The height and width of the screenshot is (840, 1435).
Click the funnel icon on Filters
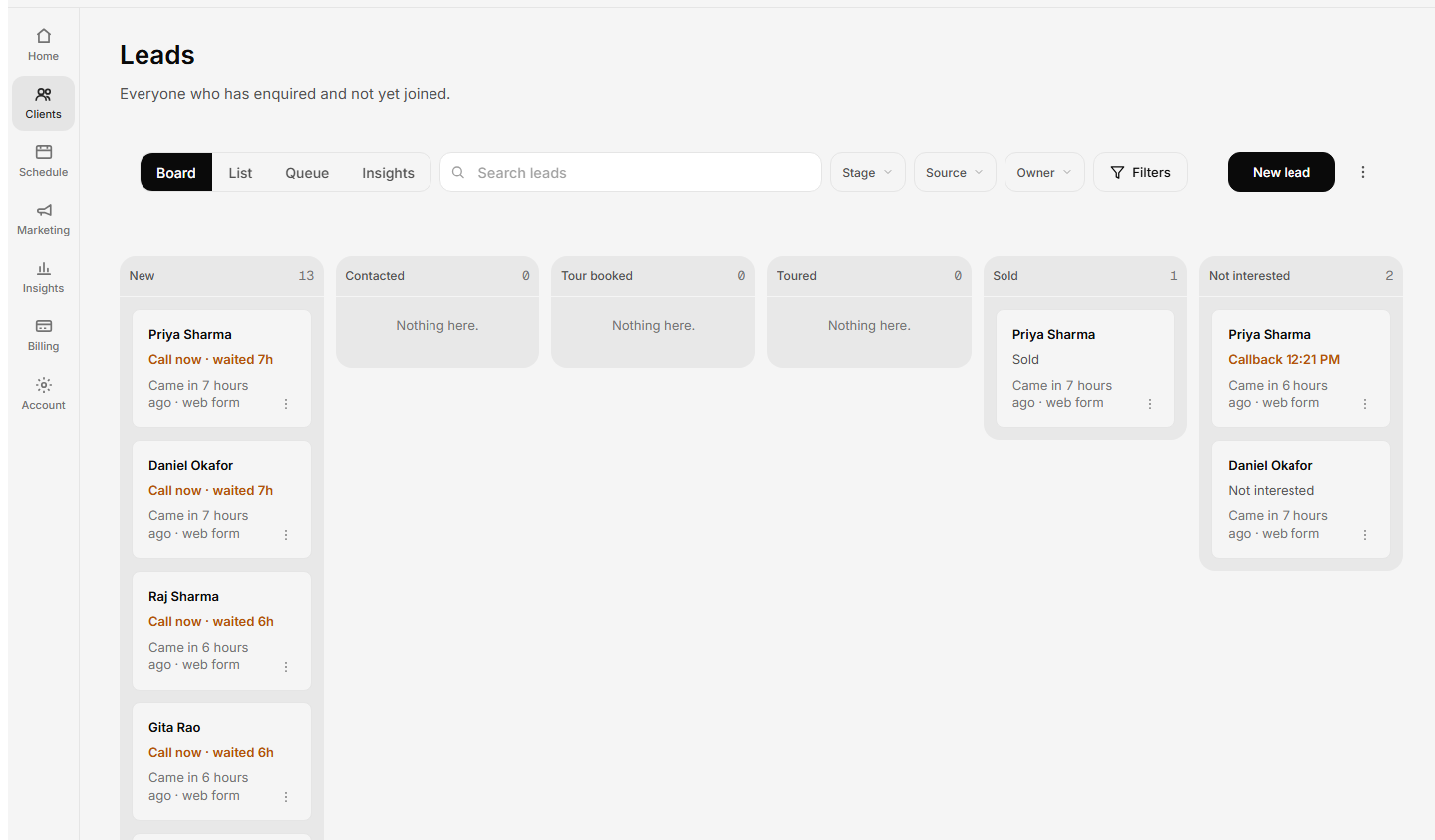[x=1117, y=172]
